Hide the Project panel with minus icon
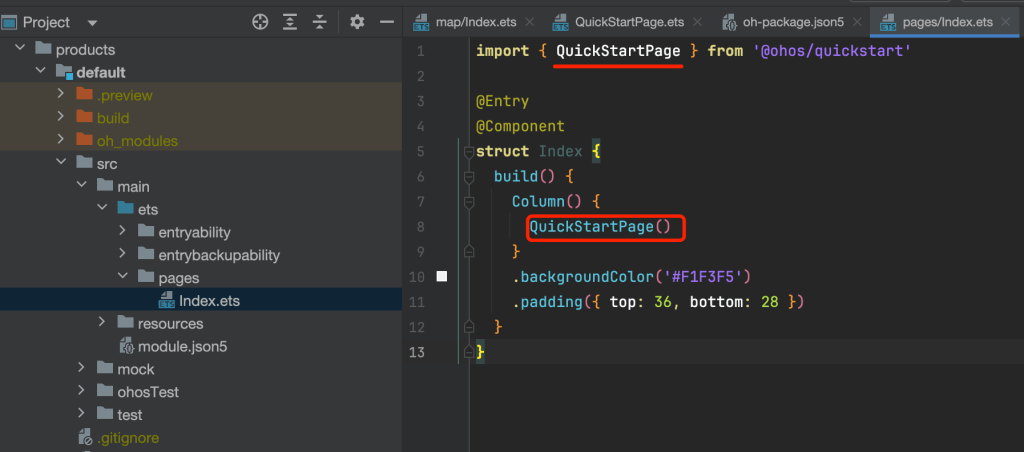This screenshot has width=1024, height=452. [387, 22]
